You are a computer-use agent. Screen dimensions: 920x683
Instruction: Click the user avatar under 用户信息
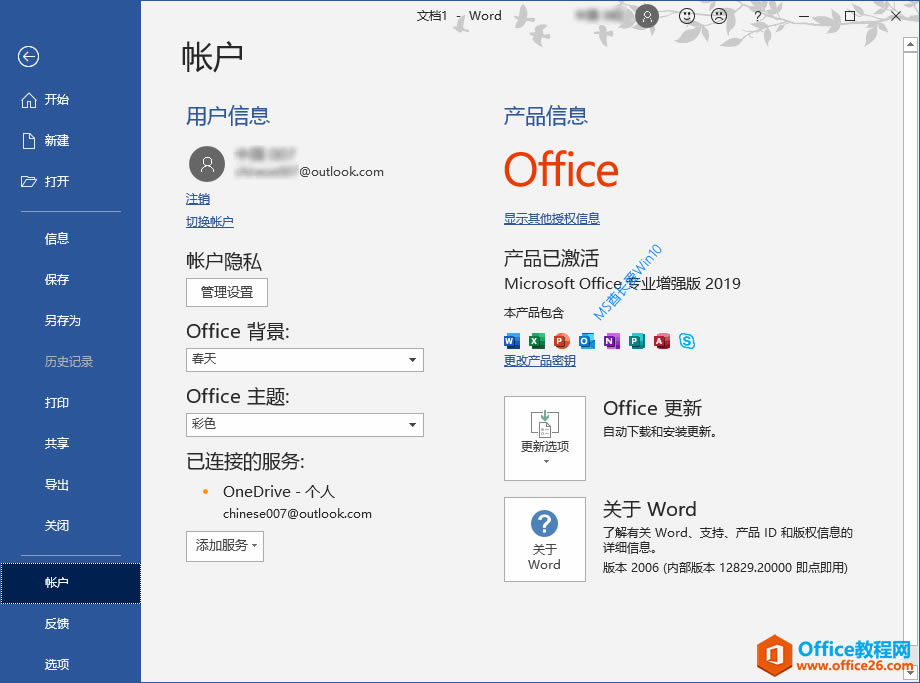[207, 164]
